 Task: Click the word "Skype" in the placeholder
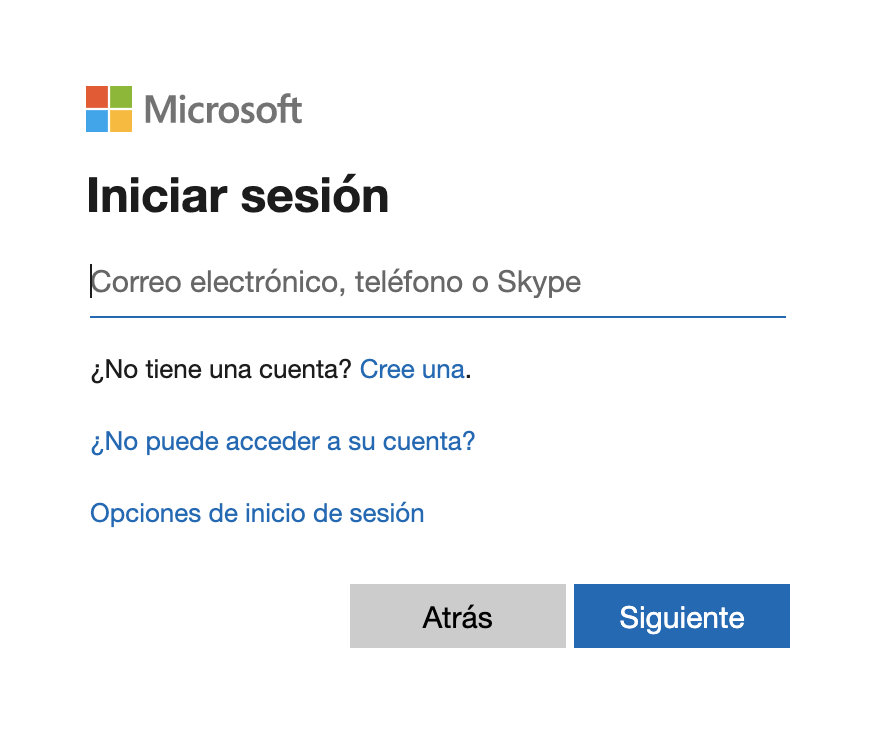pyautogui.click(x=539, y=282)
